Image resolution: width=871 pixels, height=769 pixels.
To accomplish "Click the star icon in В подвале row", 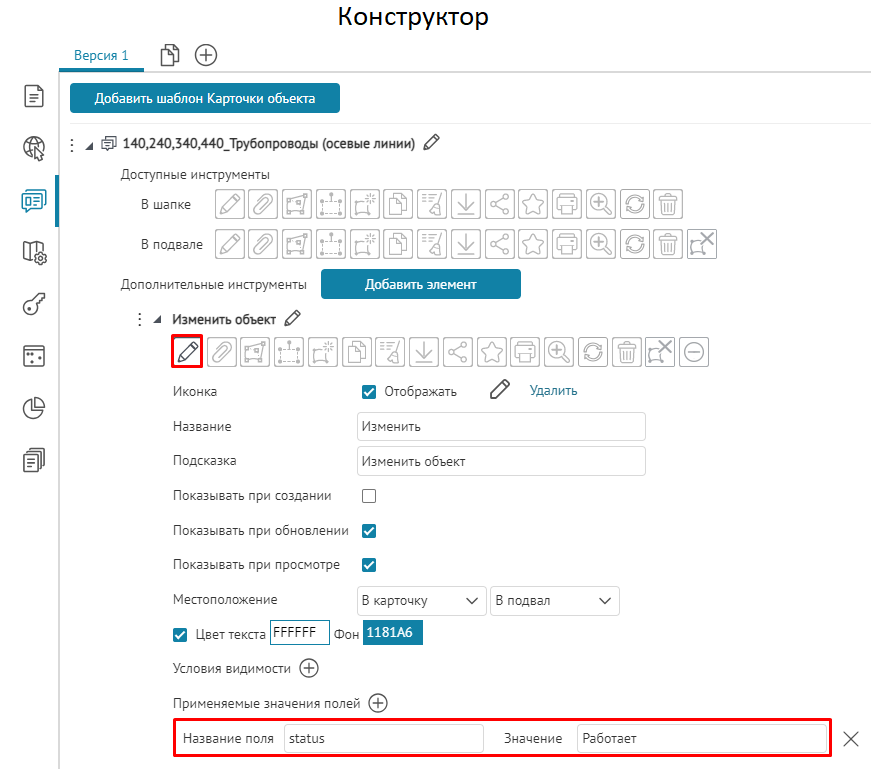I will (533, 243).
